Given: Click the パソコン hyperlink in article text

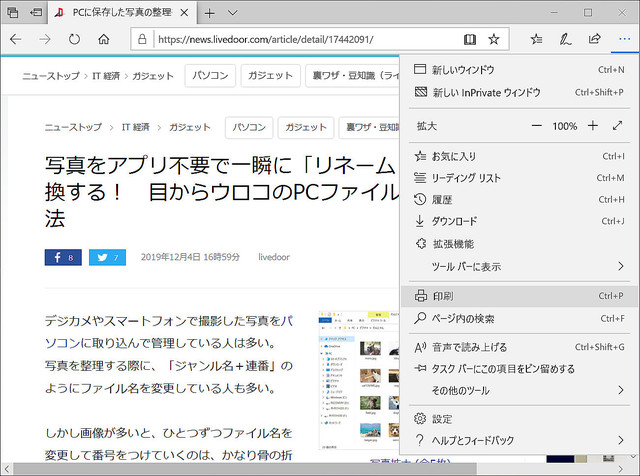Looking at the screenshot, I should (287, 320).
